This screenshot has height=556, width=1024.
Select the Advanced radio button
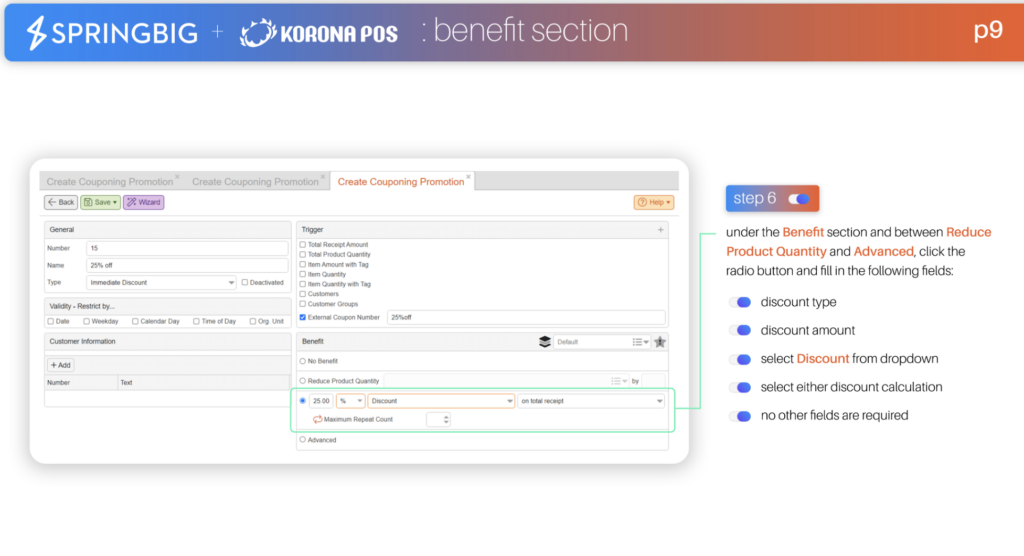click(302, 440)
